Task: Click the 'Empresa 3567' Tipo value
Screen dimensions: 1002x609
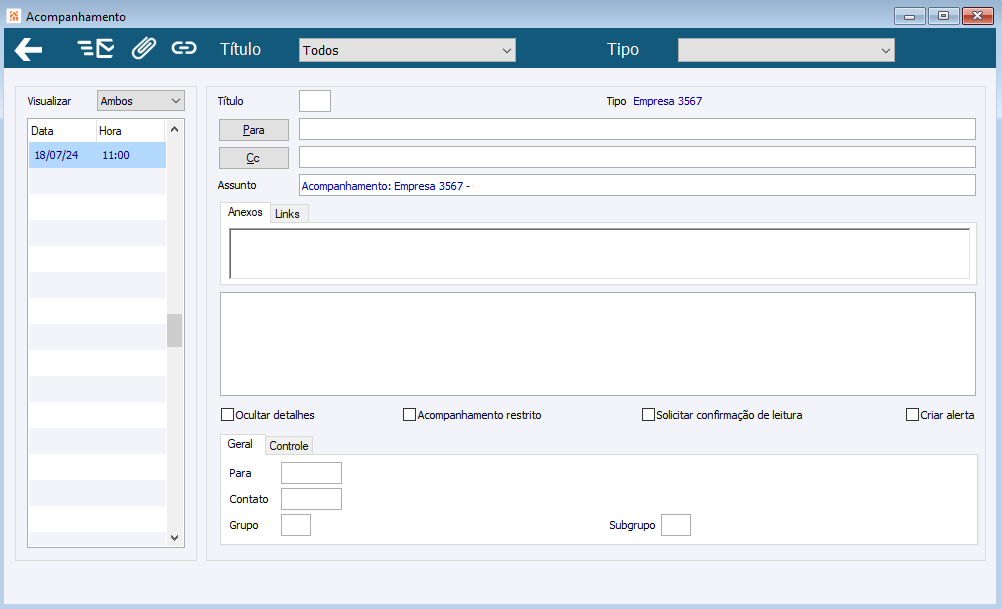Action: tap(667, 101)
